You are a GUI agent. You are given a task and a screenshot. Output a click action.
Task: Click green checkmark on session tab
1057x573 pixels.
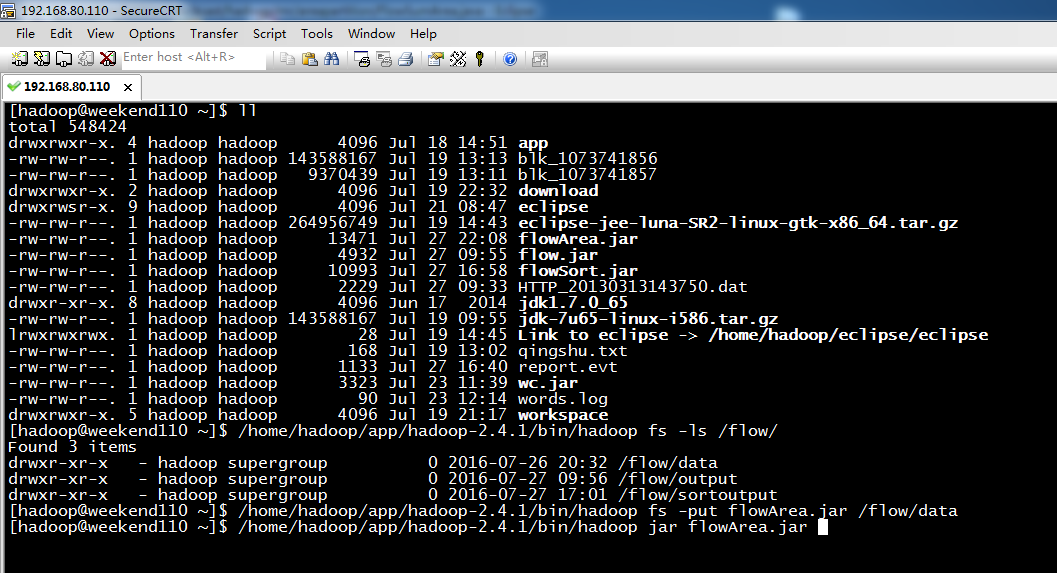pos(13,86)
